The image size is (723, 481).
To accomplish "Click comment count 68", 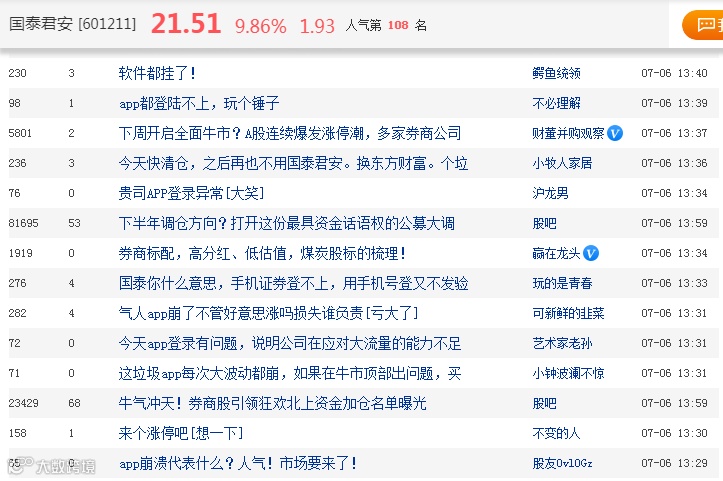I will 74,403.
